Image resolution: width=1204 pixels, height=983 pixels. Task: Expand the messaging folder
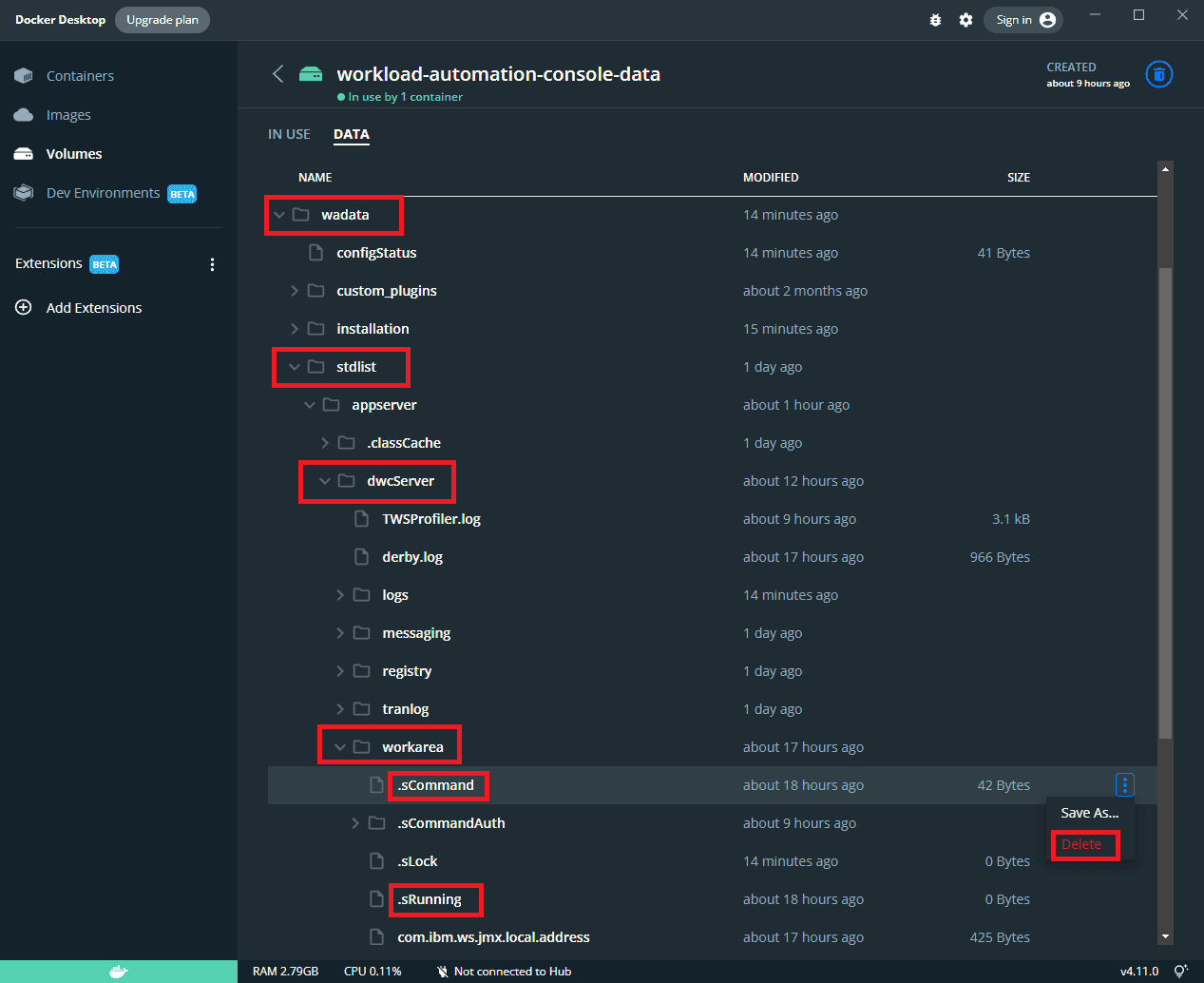(340, 633)
